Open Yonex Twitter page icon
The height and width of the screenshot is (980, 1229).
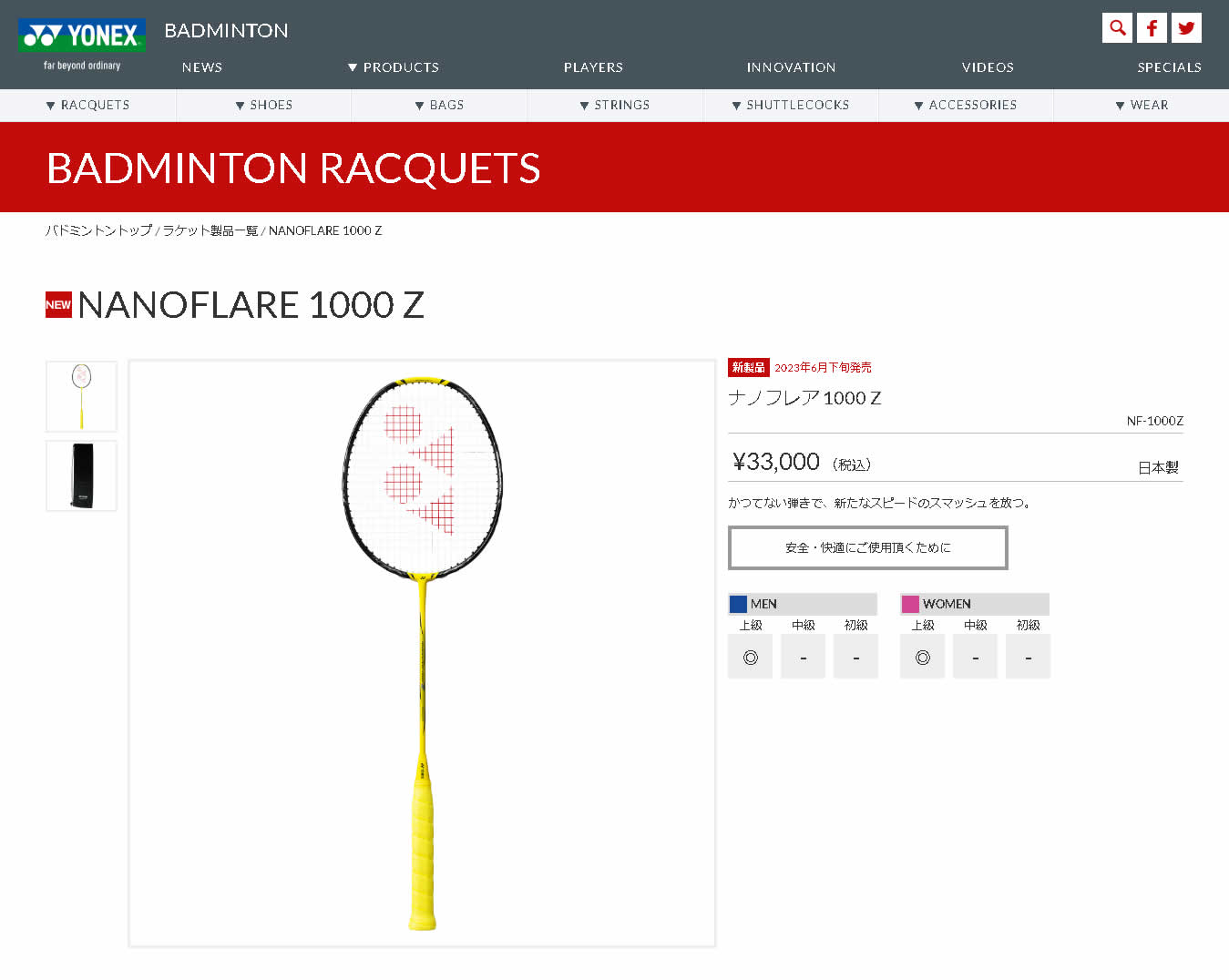click(x=1186, y=27)
